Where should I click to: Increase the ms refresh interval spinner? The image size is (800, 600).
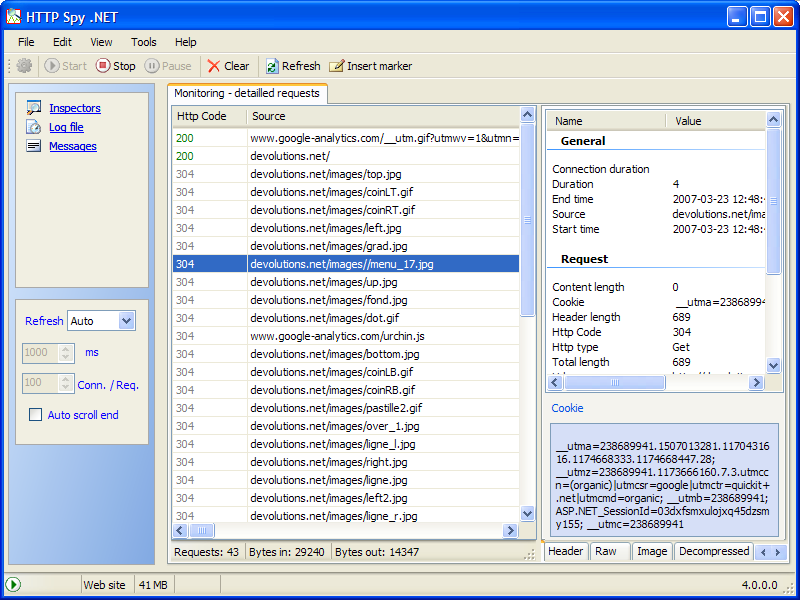pos(66,348)
